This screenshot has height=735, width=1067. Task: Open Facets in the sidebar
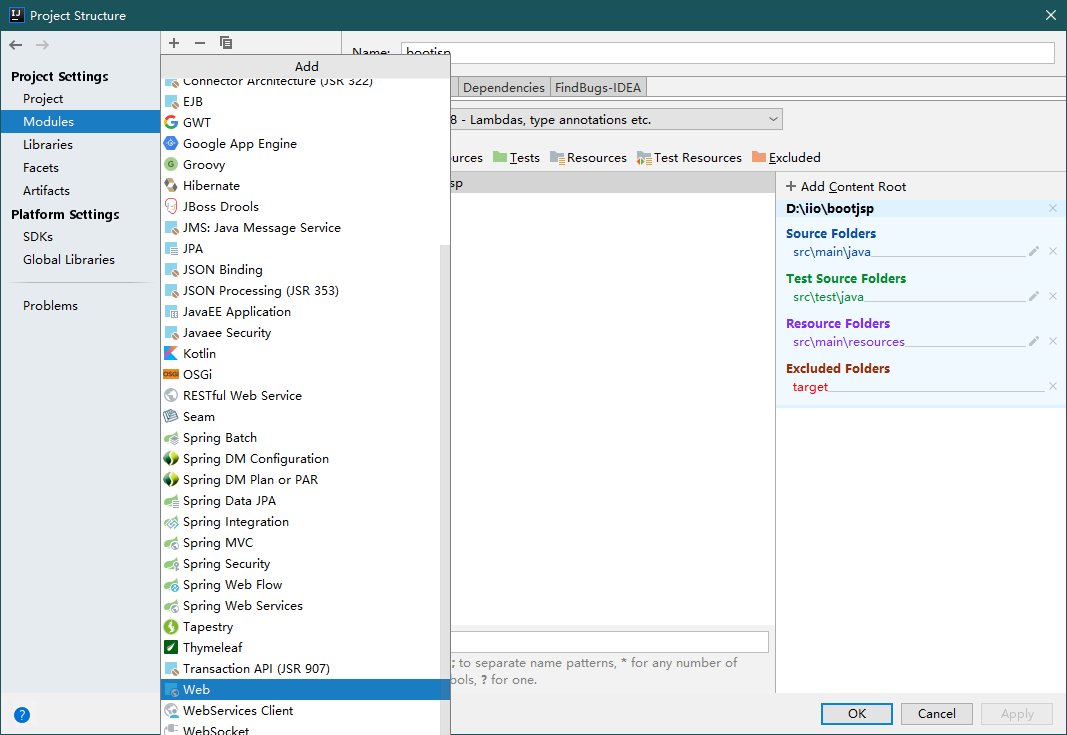click(x=80, y=167)
